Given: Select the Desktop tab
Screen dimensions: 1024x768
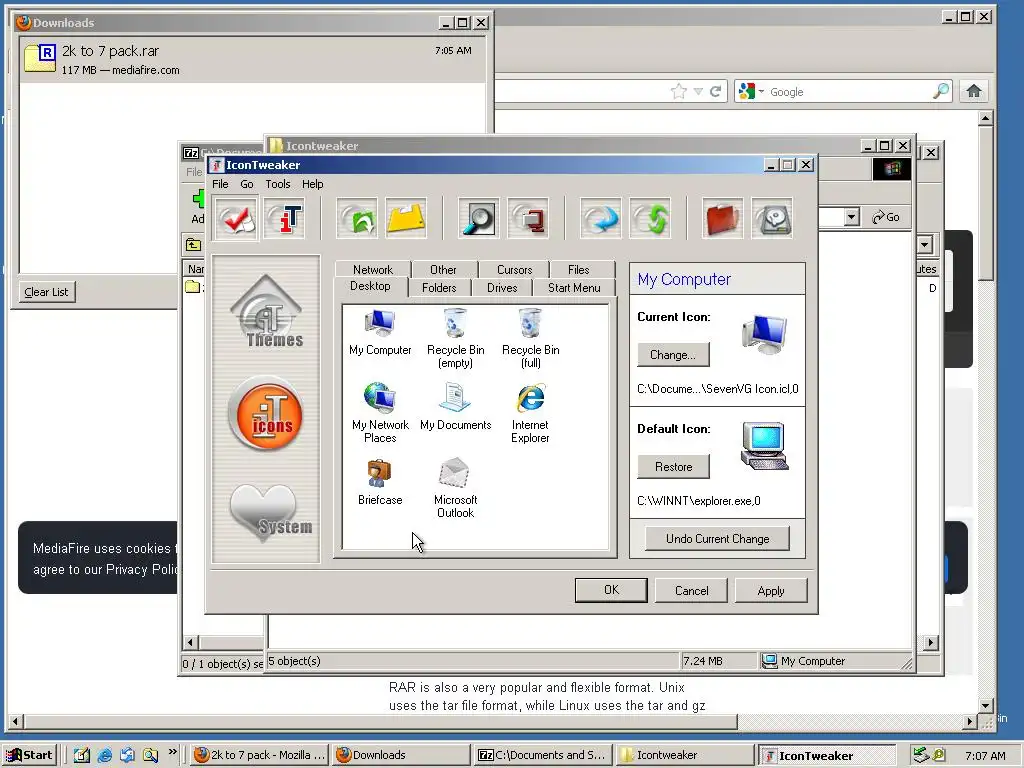Looking at the screenshot, I should click(x=370, y=286).
